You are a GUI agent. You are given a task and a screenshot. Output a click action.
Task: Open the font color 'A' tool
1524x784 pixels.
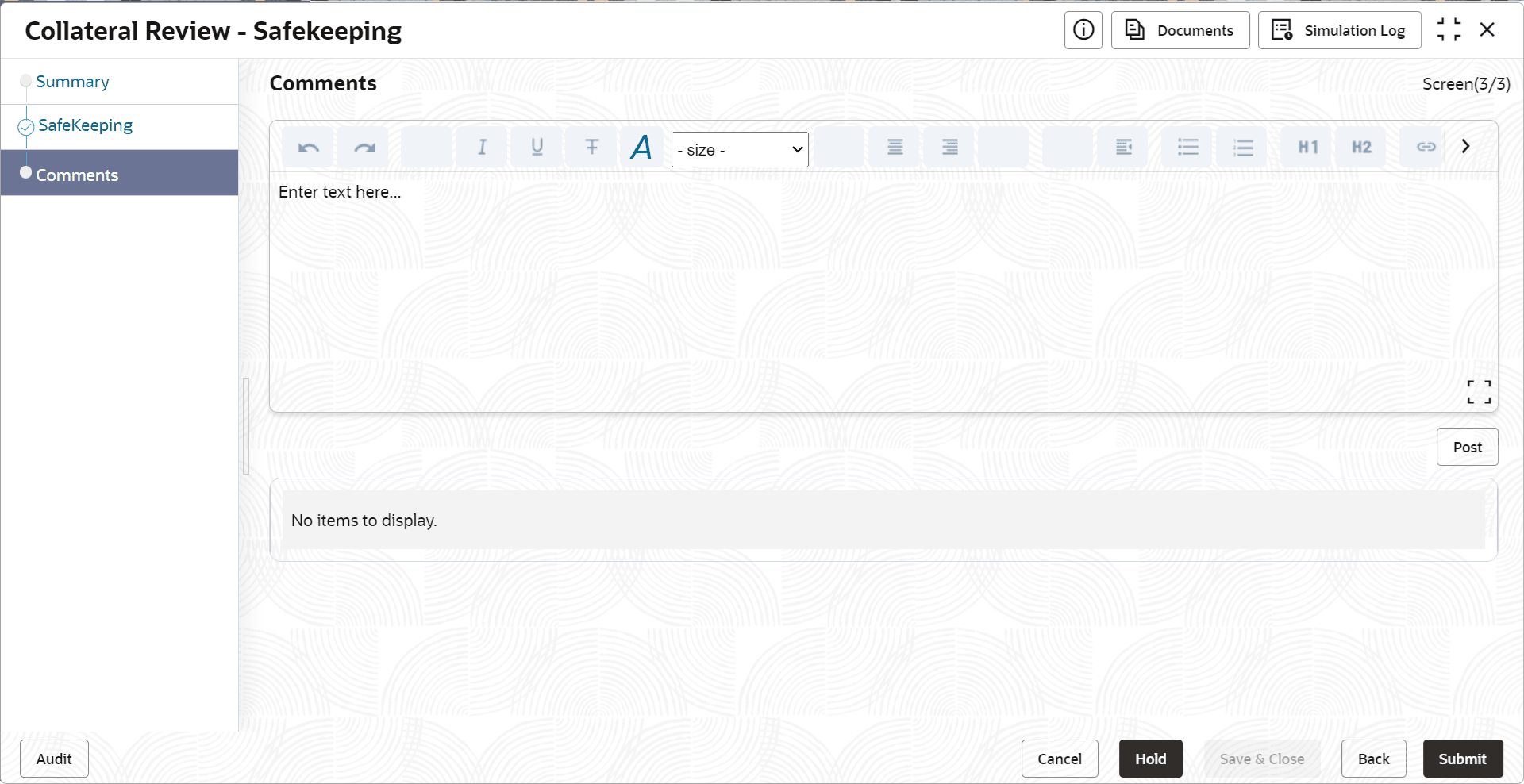pos(641,147)
